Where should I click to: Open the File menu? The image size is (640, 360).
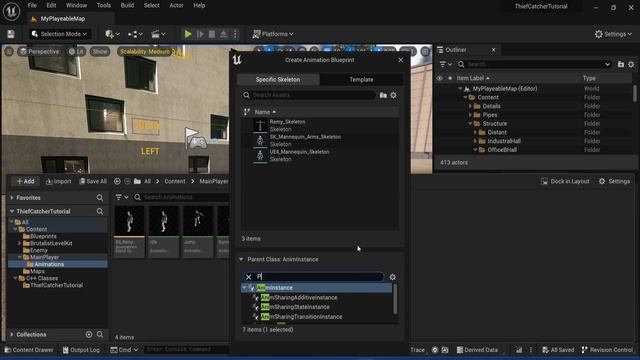(x=32, y=5)
